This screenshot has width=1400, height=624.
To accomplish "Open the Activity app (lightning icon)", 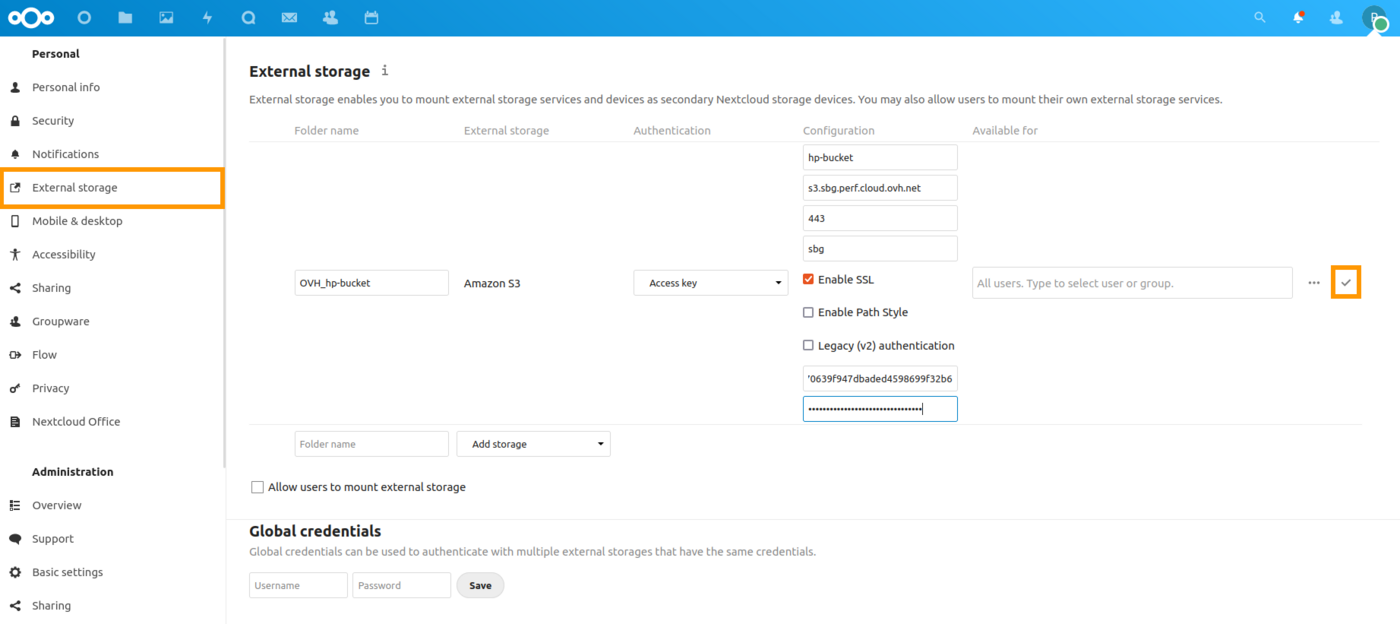I will coord(207,17).
